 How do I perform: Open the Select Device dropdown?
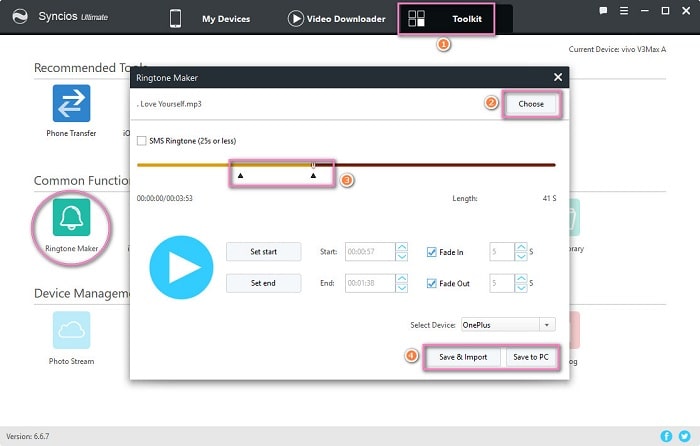click(x=508, y=325)
